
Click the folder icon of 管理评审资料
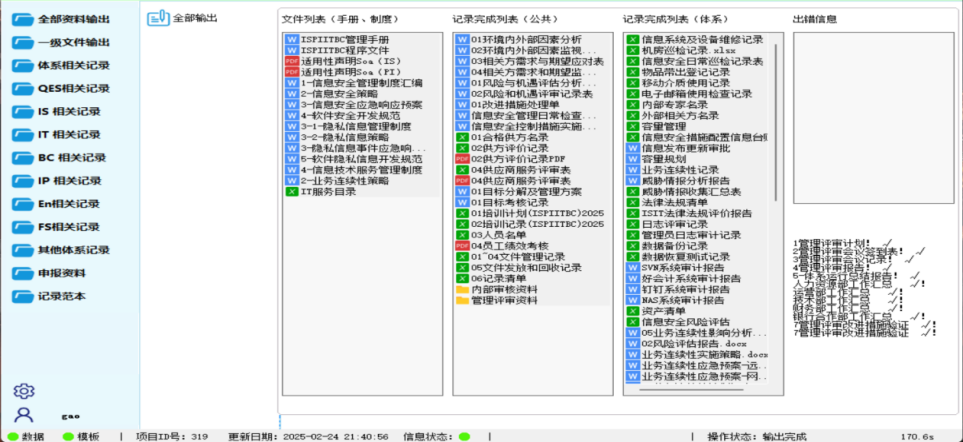pyautogui.click(x=462, y=301)
